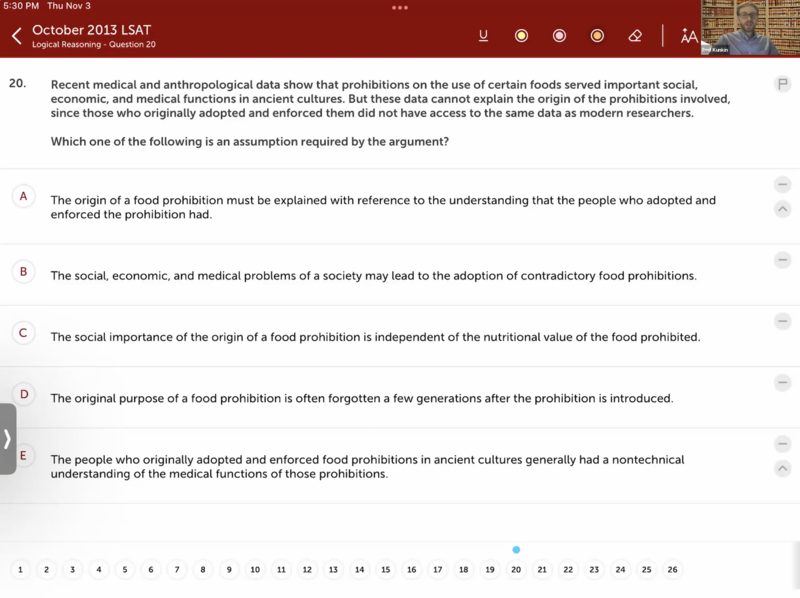This screenshot has width=800, height=598.
Task: Flag question 20 for review
Action: coord(782,85)
